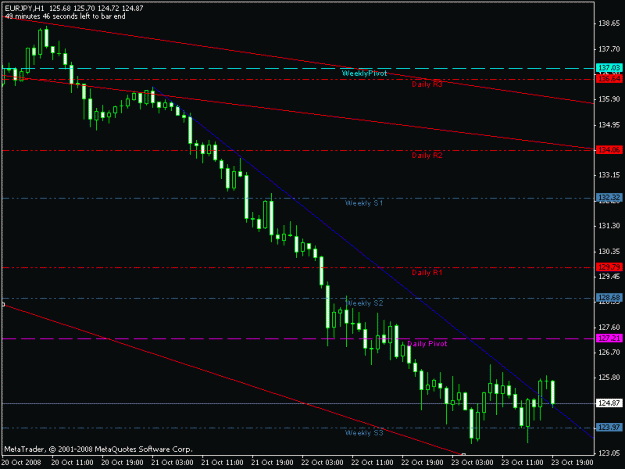The image size is (625, 469).
Task: Click the cyan 137.03 price tag
Action: tap(609, 68)
